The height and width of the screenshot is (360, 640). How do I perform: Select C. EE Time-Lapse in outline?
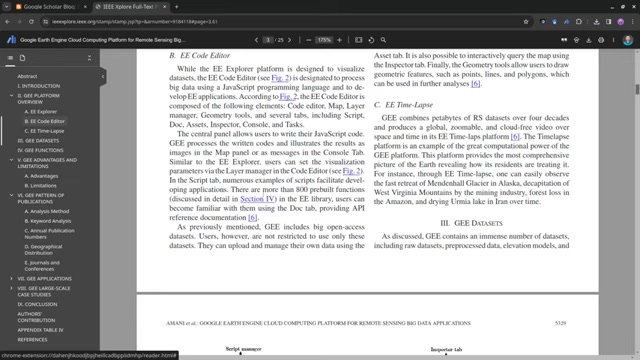(44, 131)
